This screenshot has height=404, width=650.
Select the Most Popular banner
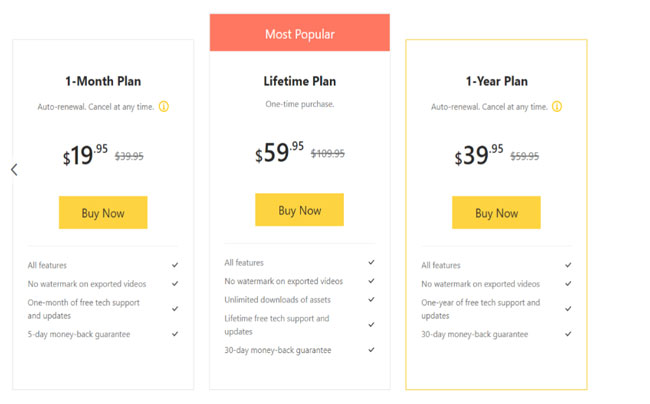pos(300,33)
